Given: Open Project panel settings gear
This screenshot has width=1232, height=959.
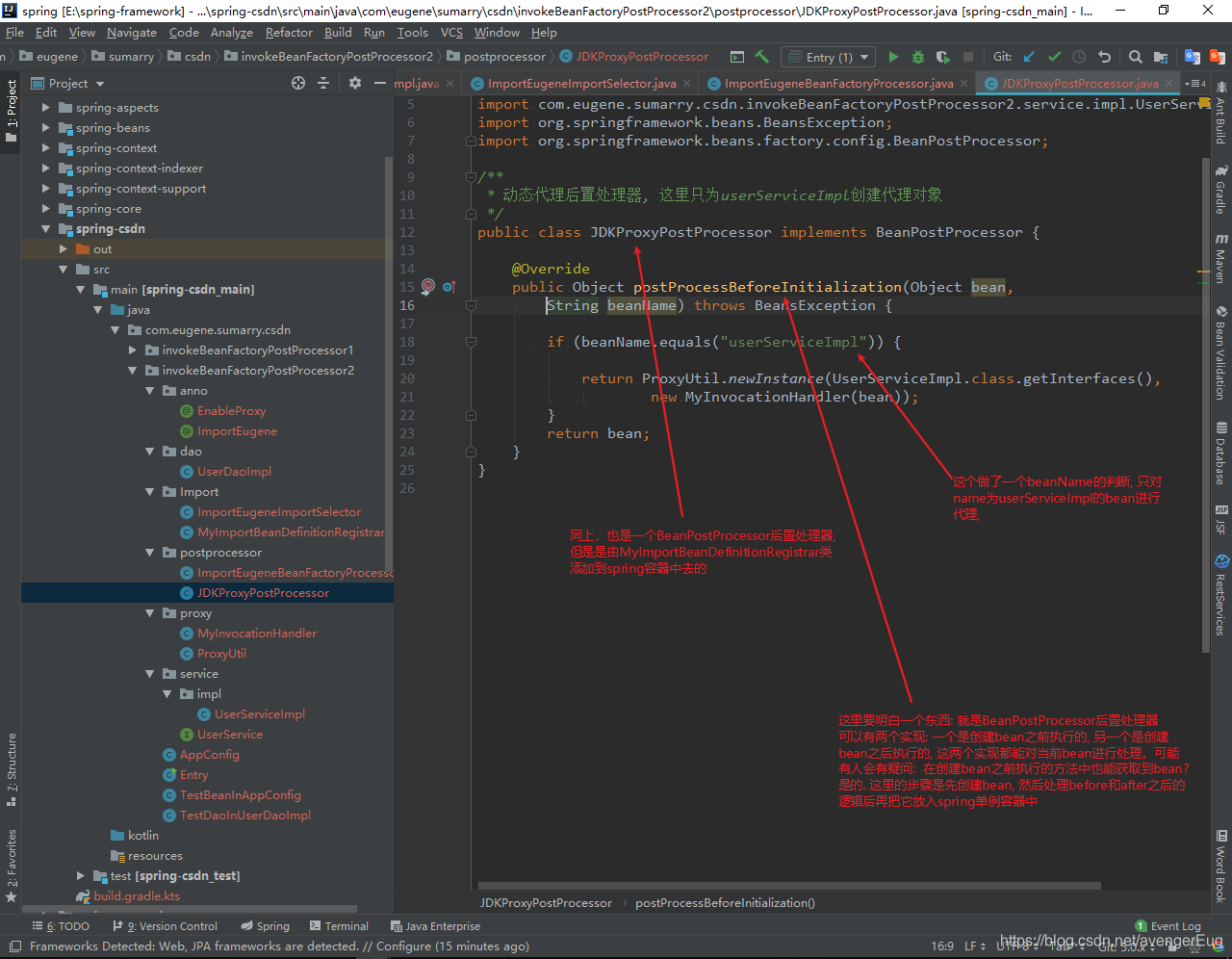Looking at the screenshot, I should coord(354,83).
